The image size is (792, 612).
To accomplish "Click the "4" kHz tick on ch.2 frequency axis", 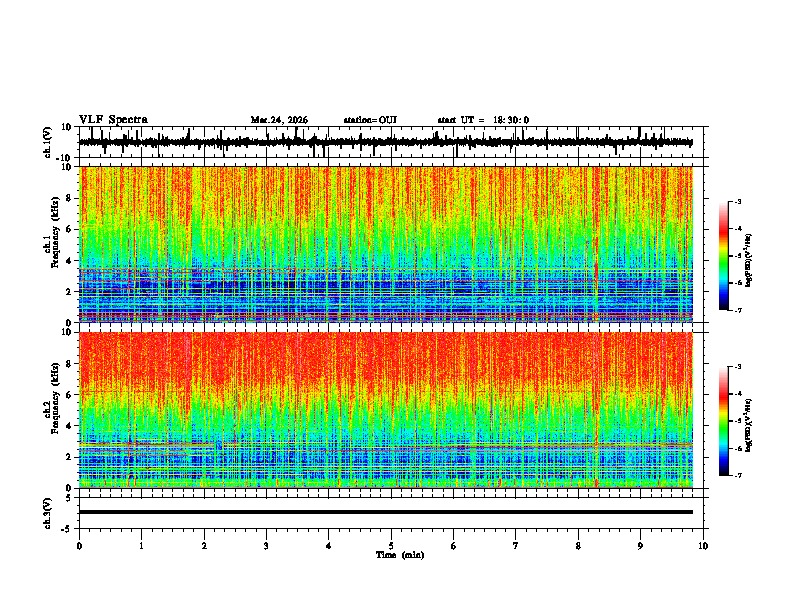I will point(70,426).
